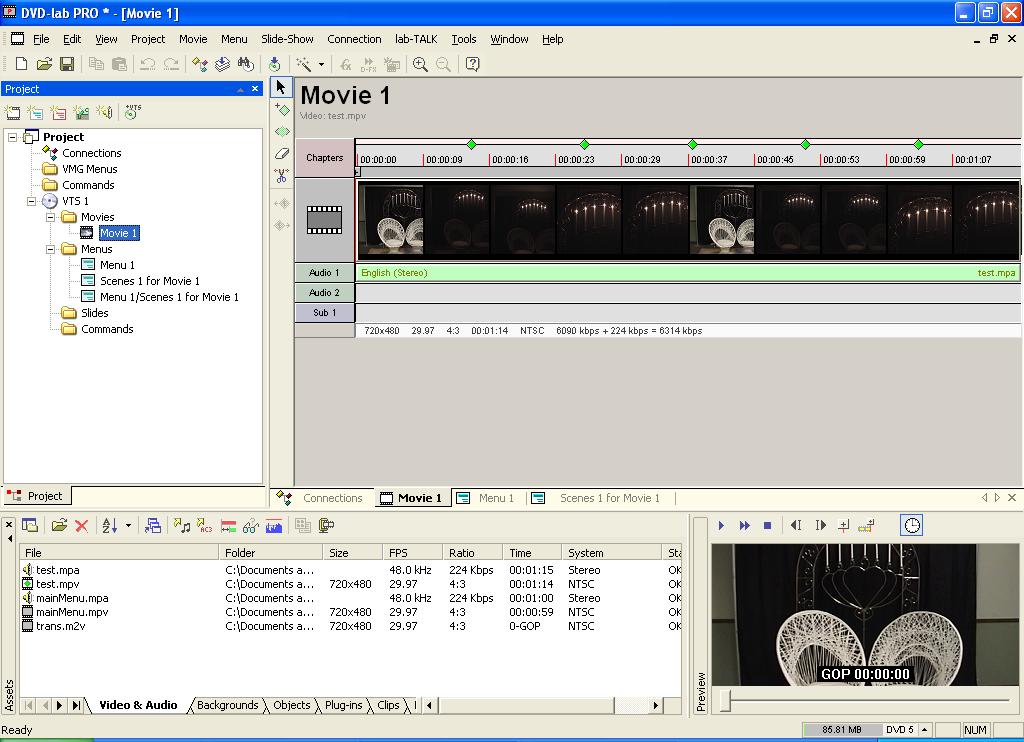
Task: Collapse the VTS 1 tree node
Action: (31, 201)
